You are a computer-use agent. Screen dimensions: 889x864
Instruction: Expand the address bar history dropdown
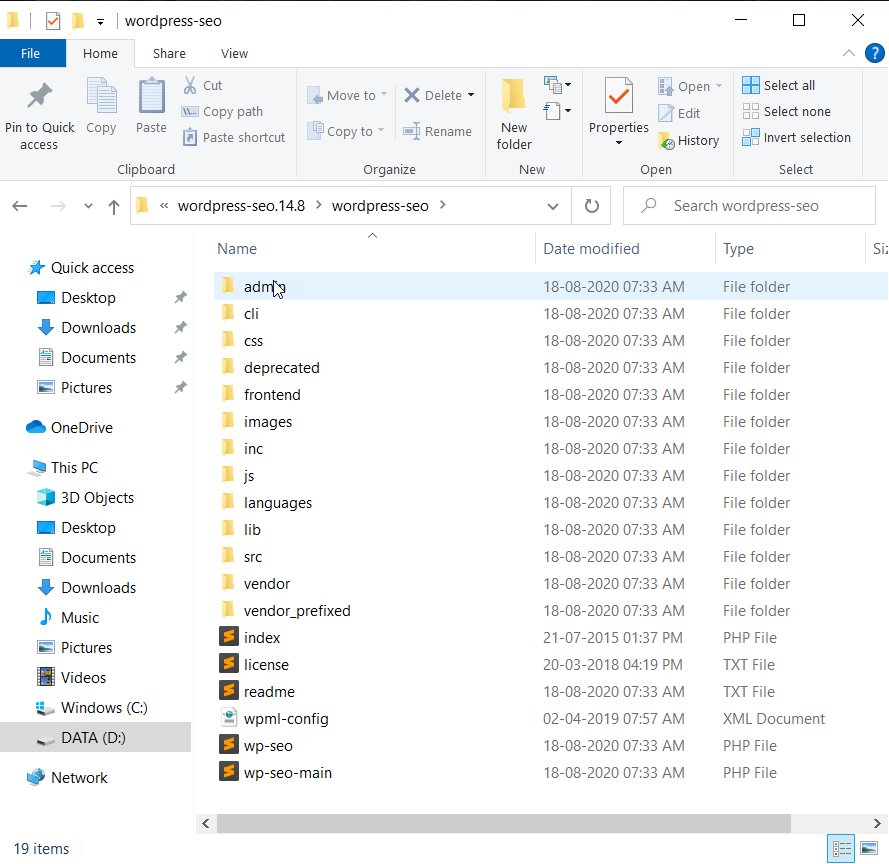point(553,206)
